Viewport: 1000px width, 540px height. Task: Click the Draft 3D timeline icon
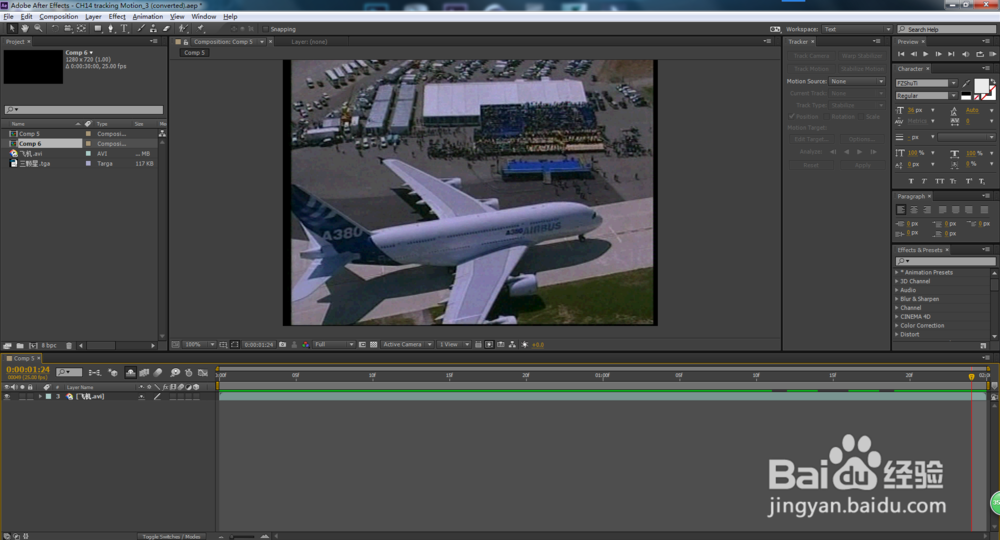click(x=113, y=372)
